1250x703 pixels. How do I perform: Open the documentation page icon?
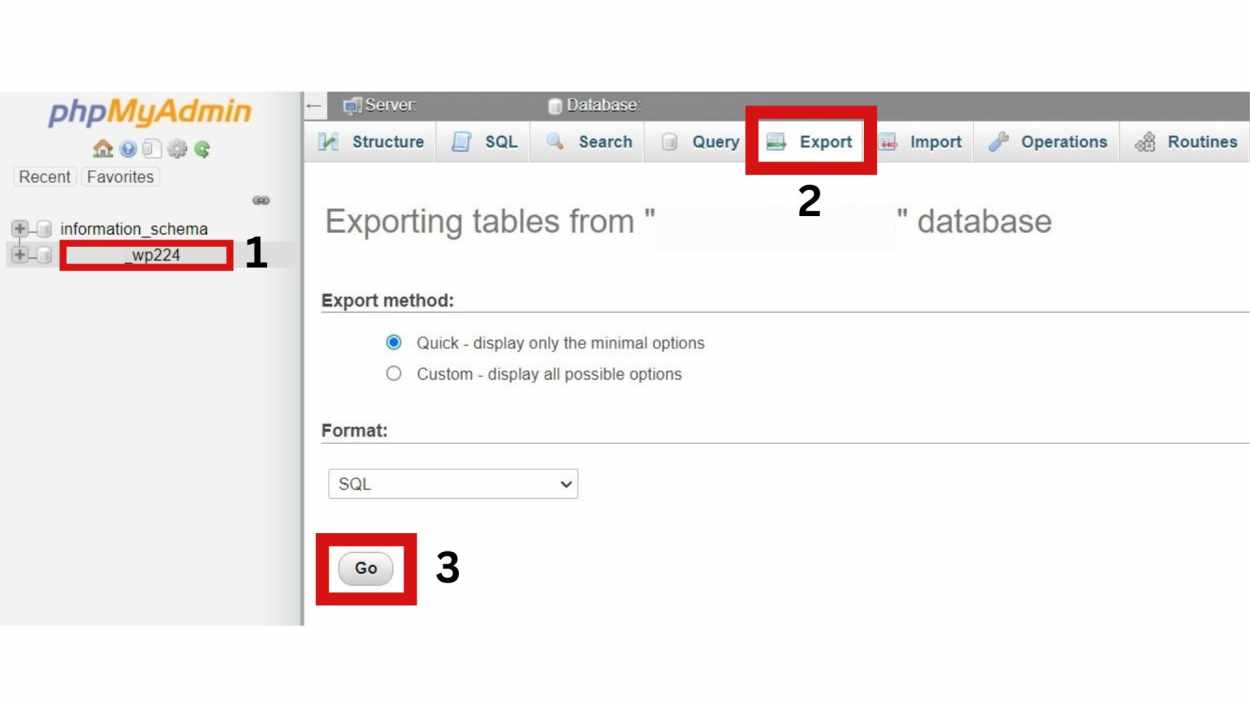click(x=151, y=149)
